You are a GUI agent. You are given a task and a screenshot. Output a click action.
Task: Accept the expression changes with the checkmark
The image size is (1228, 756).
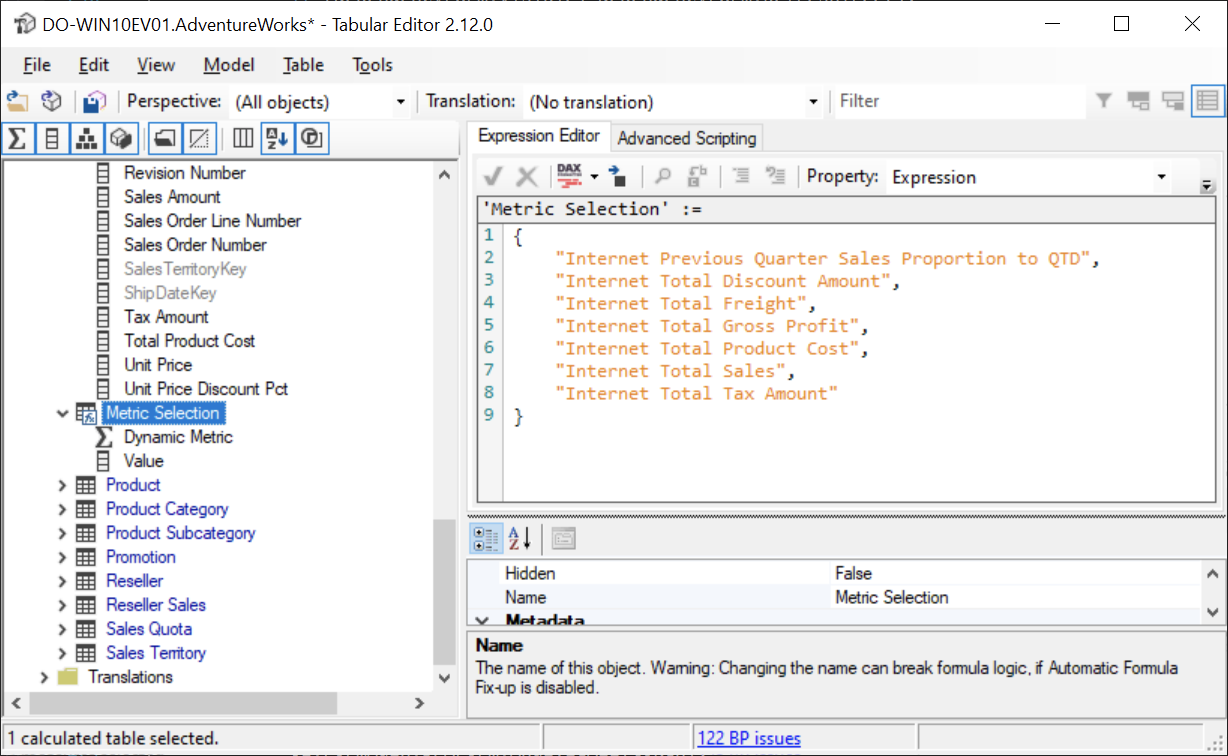pos(491,176)
